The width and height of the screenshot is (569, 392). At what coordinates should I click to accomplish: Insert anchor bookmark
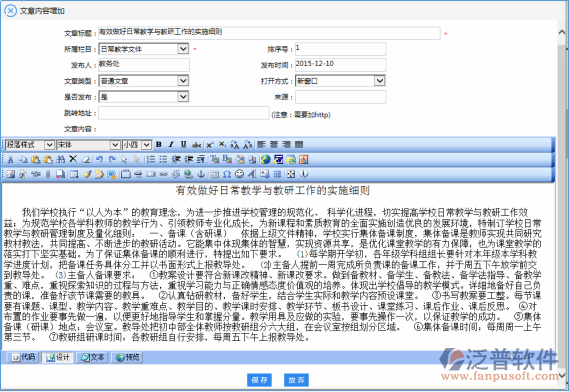coord(201,174)
